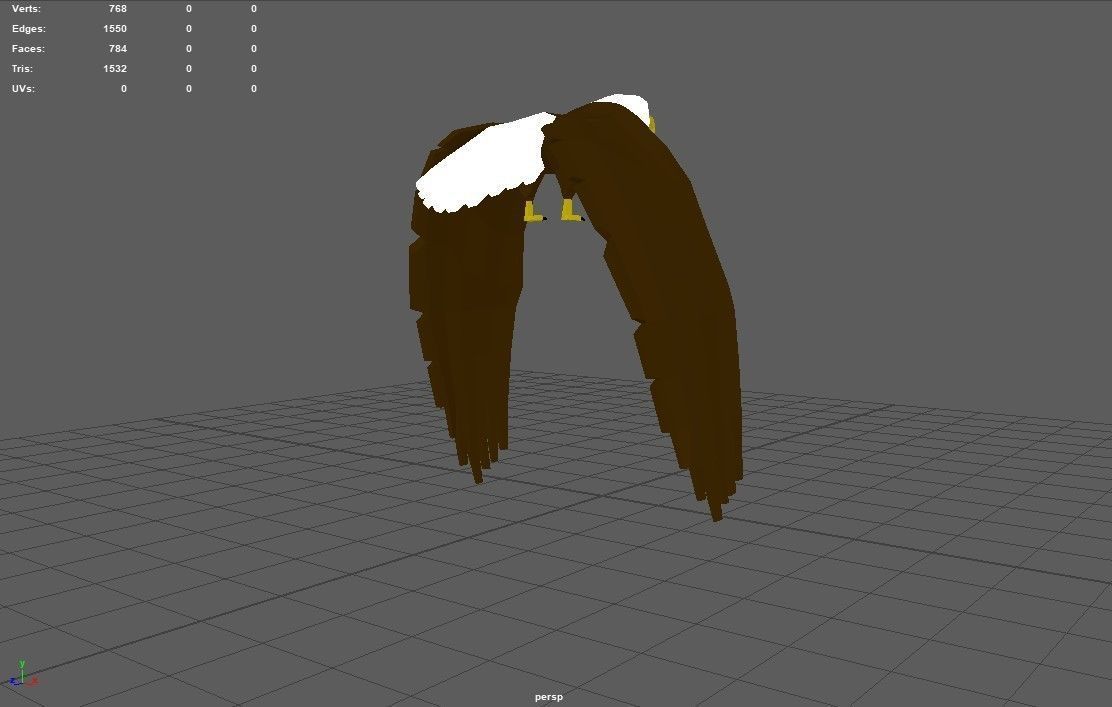Click the XYZ axis orientation gizmo

[x=23, y=674]
